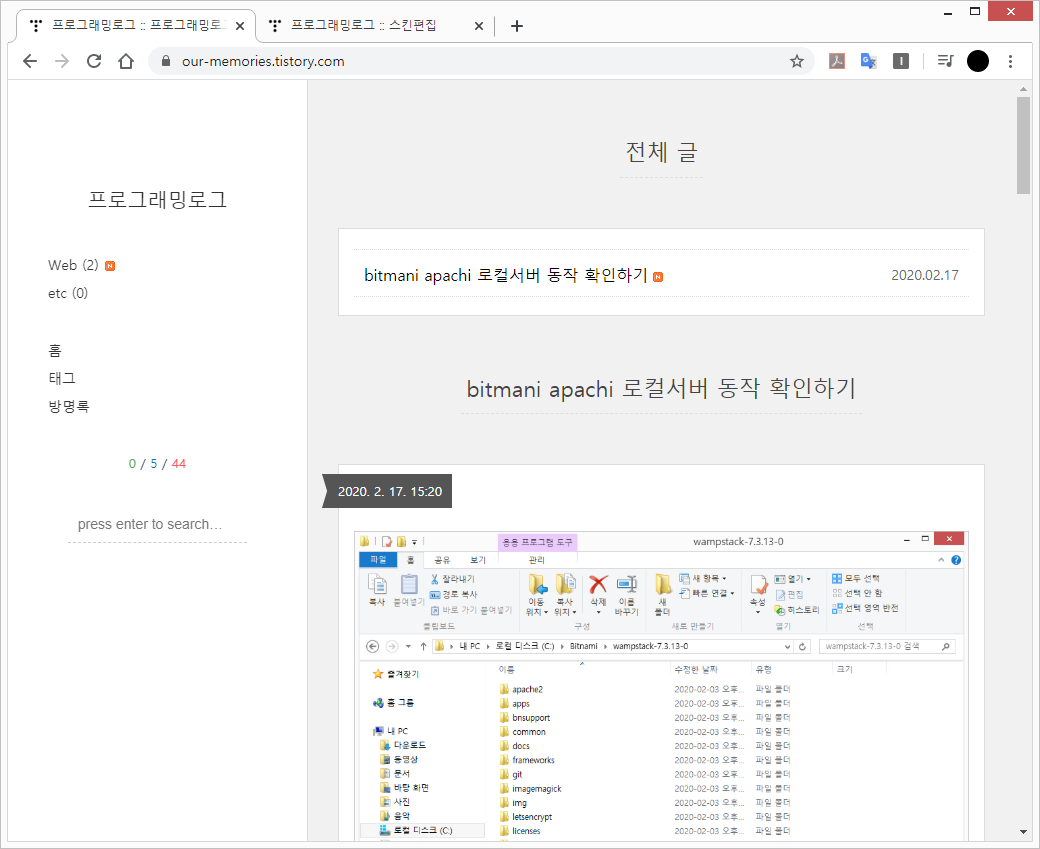
Task: Click the new badge beside post list title
Action: [x=658, y=277]
